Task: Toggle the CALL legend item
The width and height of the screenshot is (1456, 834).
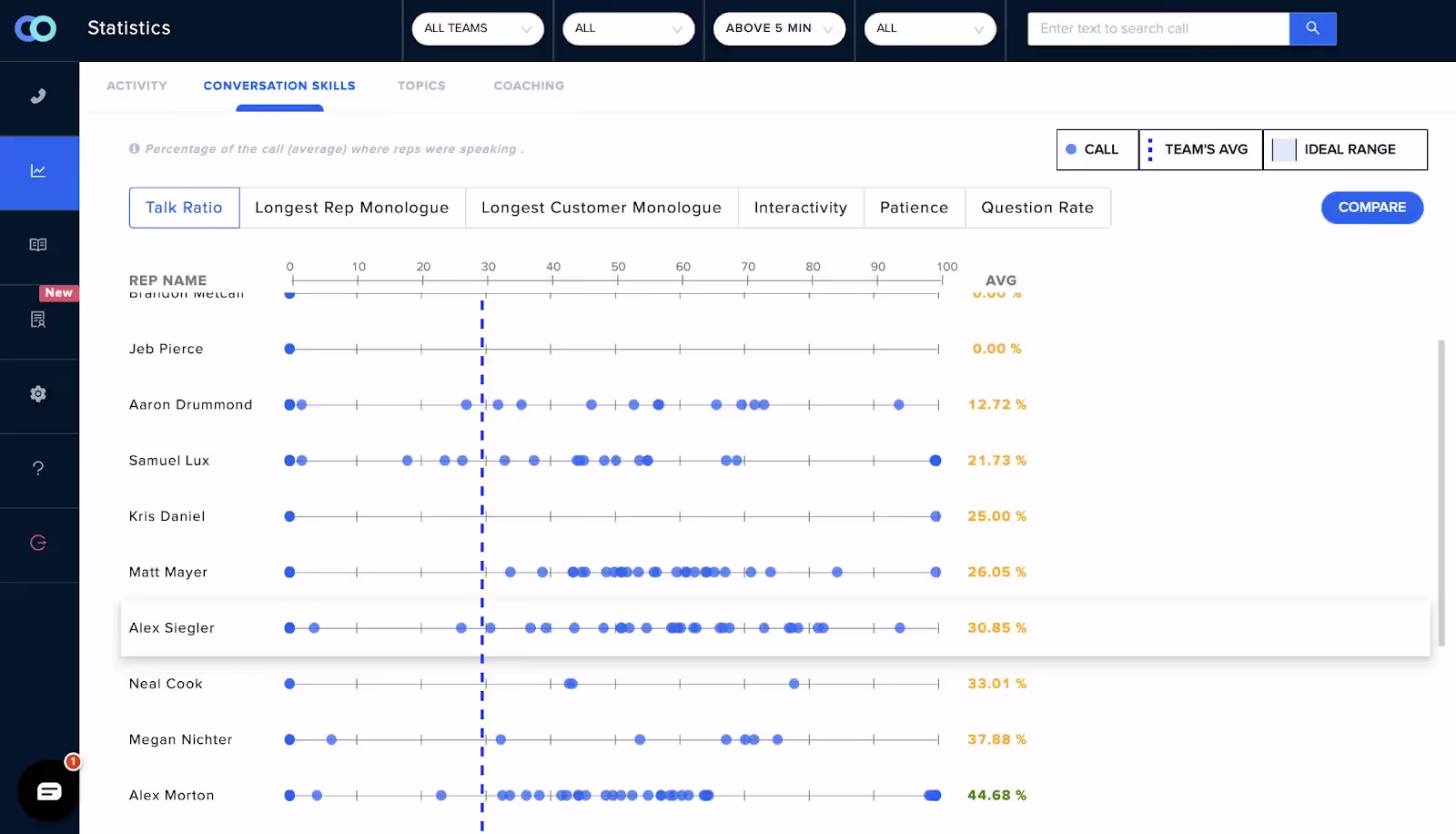Action: coord(1097,149)
